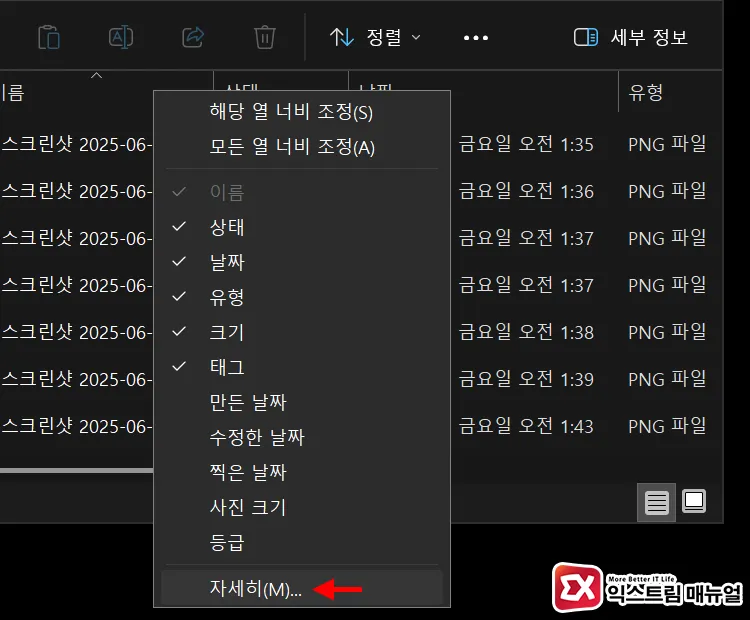750x620 pixels.
Task: Click the greyed 이름 menu entry
Action: (302, 192)
